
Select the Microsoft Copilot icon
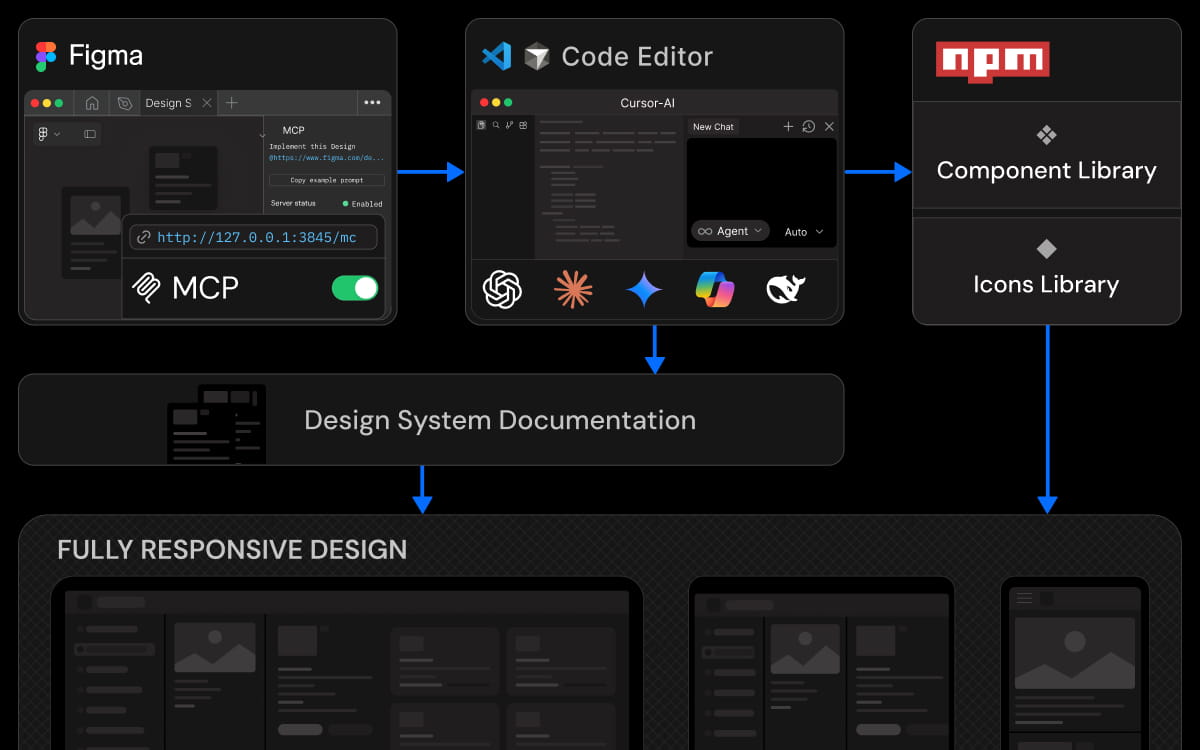point(716,289)
